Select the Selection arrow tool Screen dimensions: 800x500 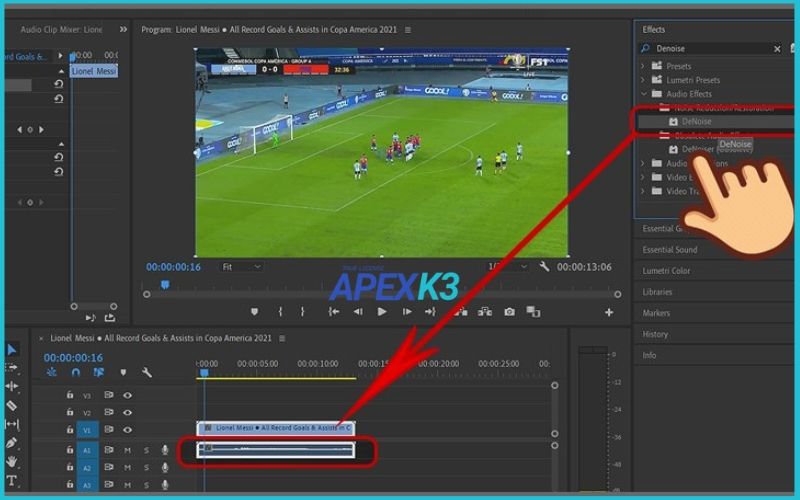point(12,350)
